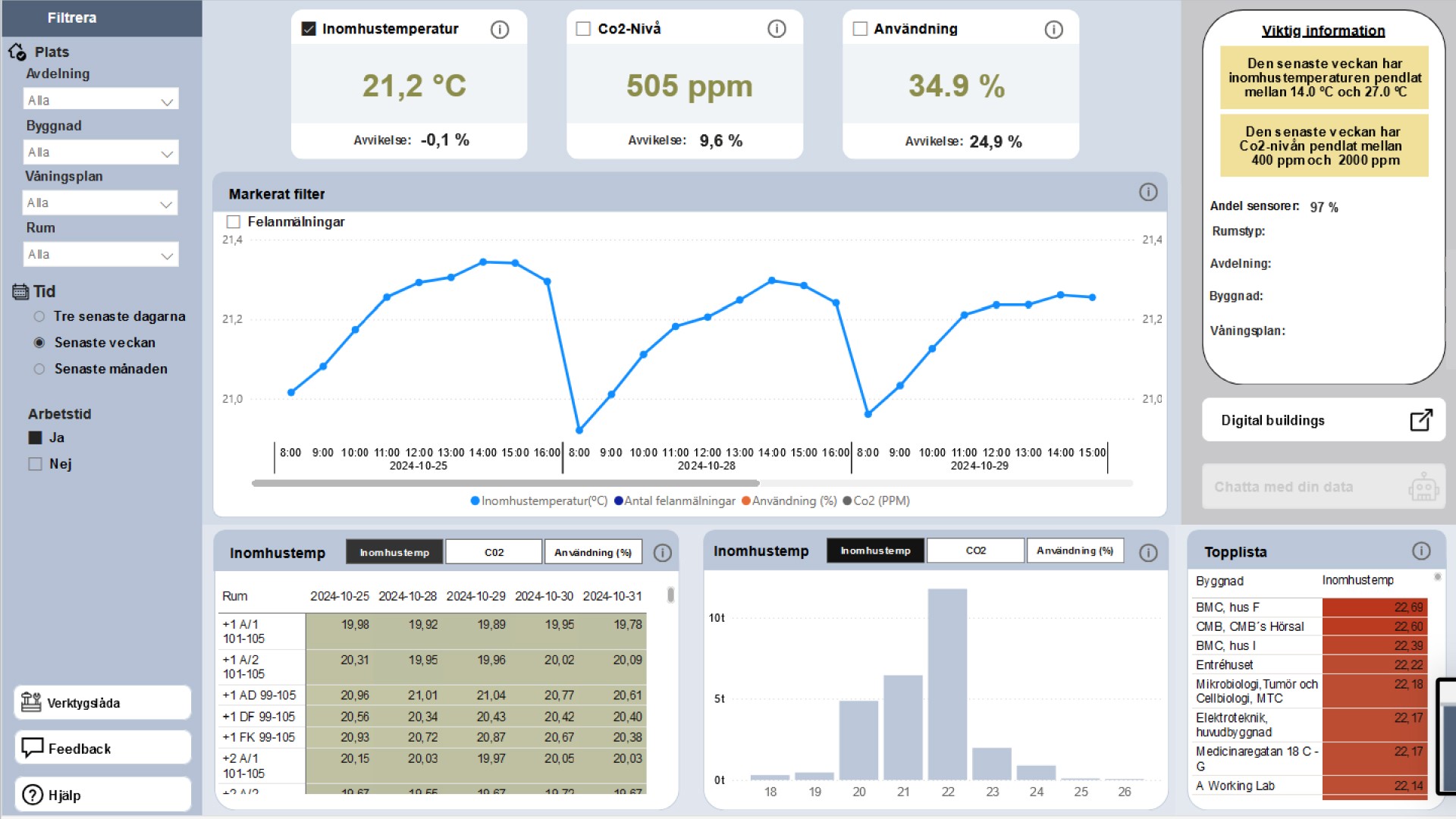Click the Feedback button
The image size is (1456, 819).
pyautogui.click(x=102, y=748)
